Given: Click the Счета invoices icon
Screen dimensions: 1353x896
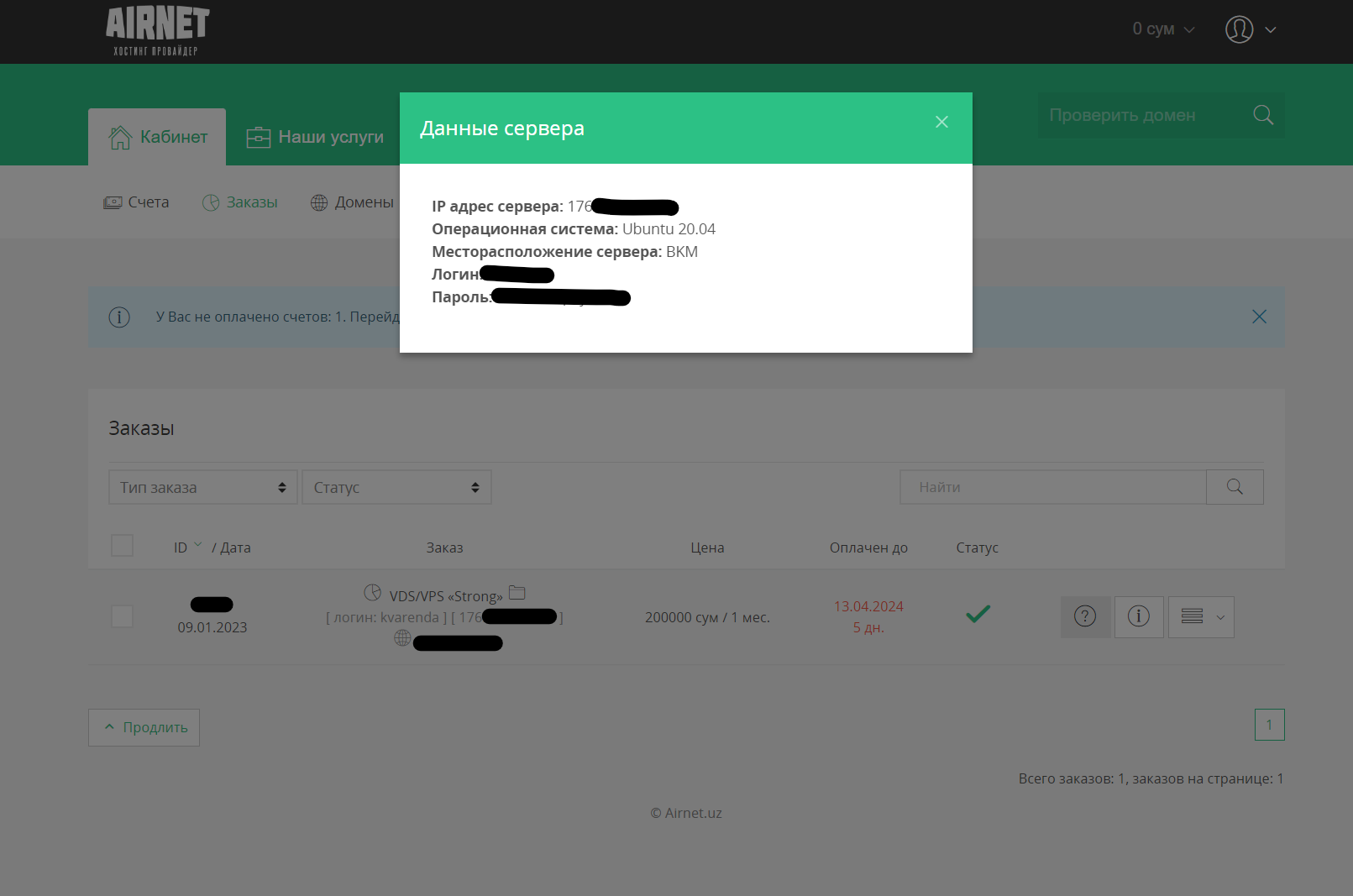Looking at the screenshot, I should [113, 202].
